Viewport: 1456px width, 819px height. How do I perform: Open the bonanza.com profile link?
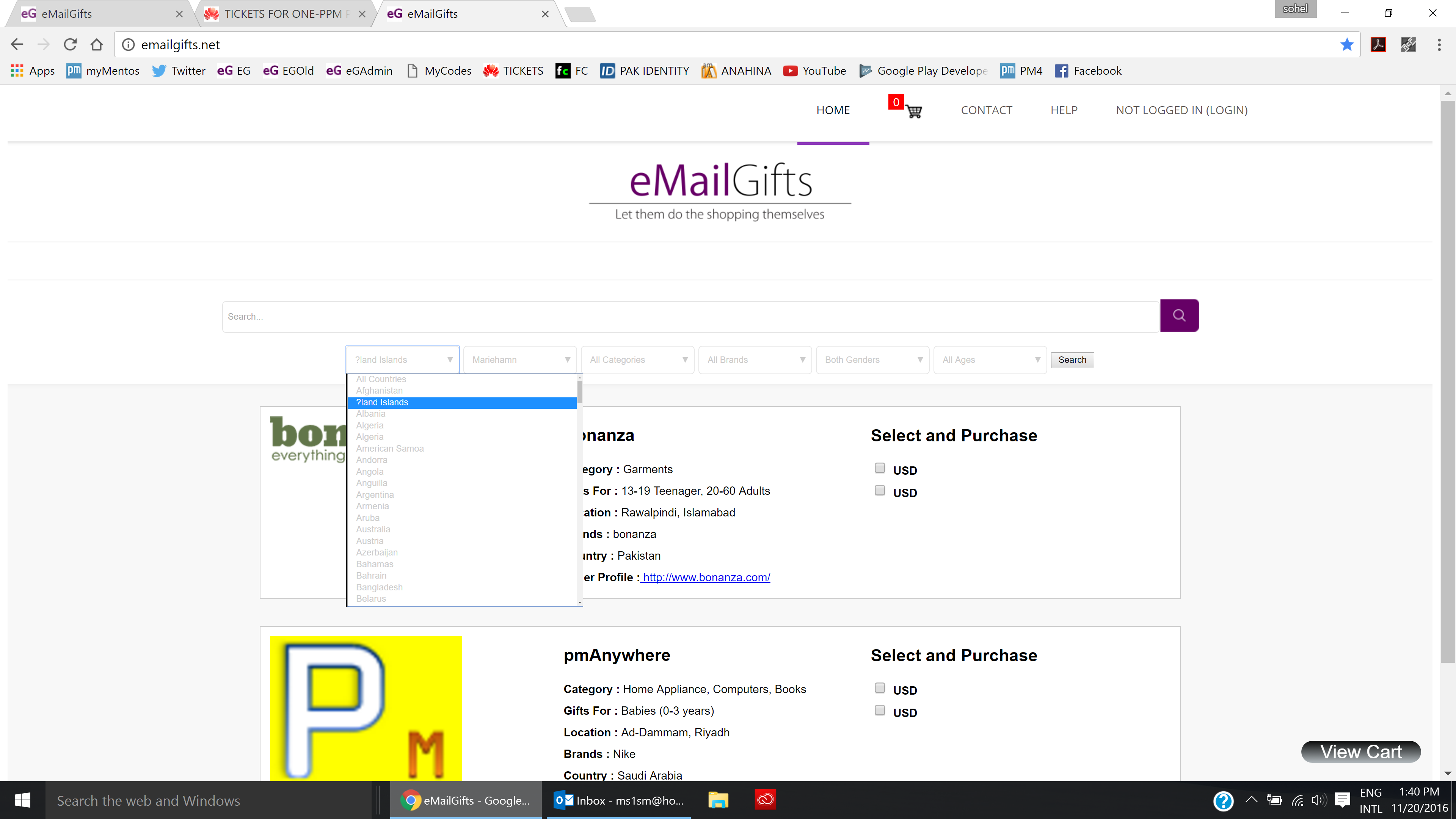tap(706, 577)
